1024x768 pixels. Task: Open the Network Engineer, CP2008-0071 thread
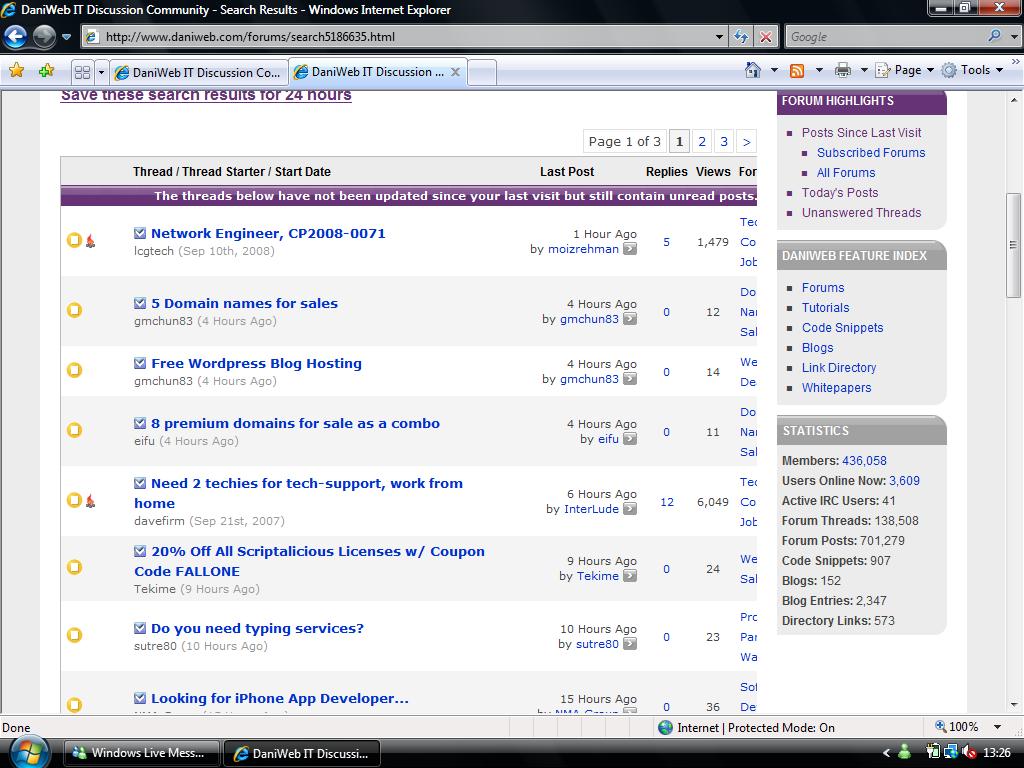coord(268,233)
